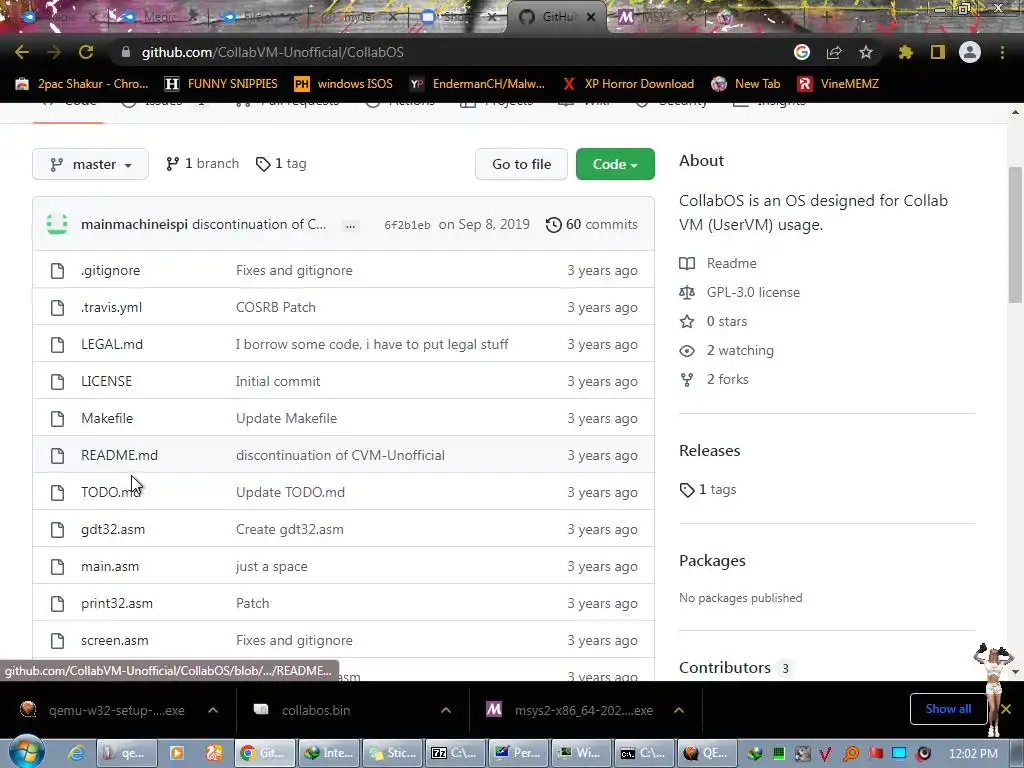
Task: Click the Readme link in About
Action: (x=718, y=263)
